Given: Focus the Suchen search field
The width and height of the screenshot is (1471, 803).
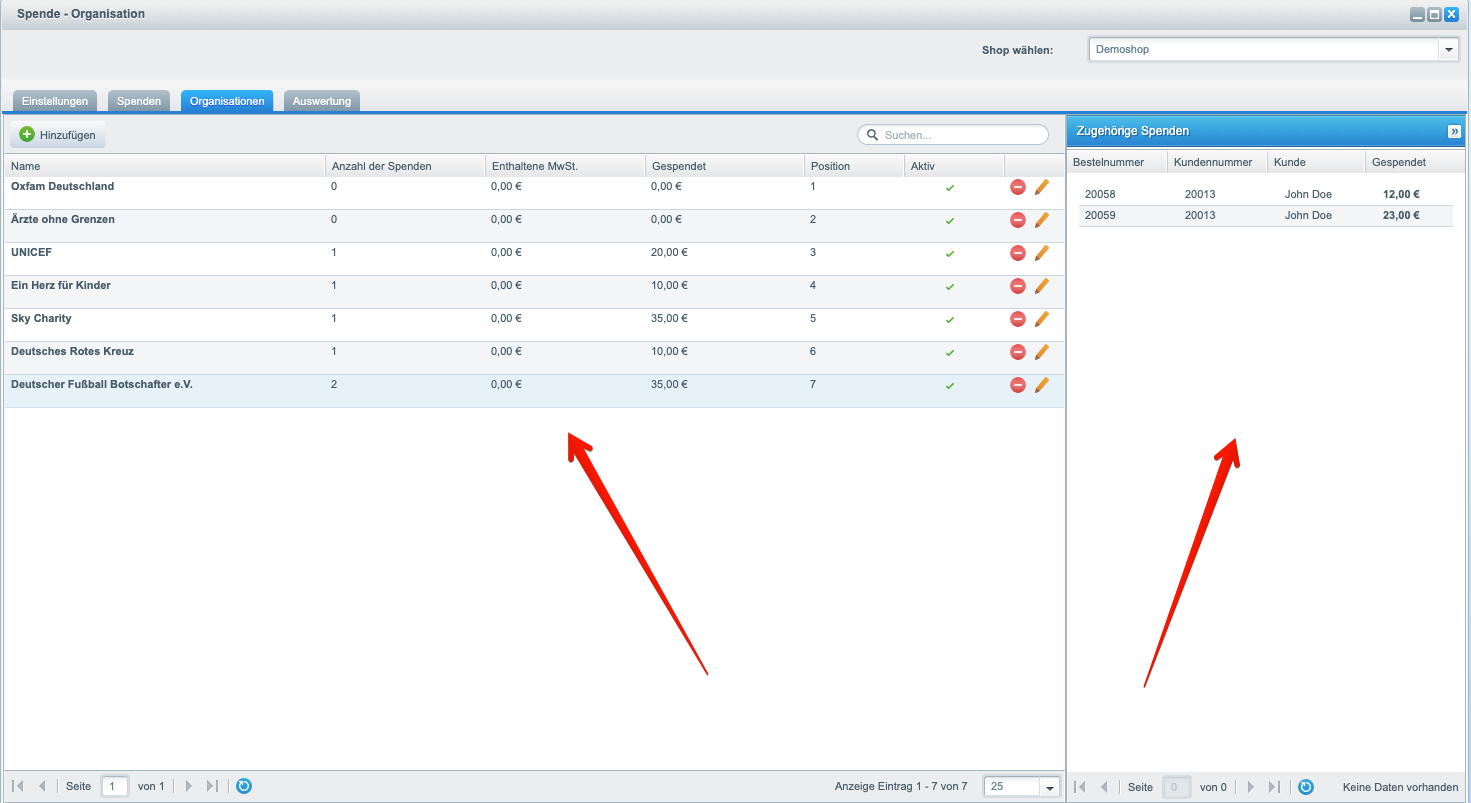Looking at the screenshot, I should point(953,135).
